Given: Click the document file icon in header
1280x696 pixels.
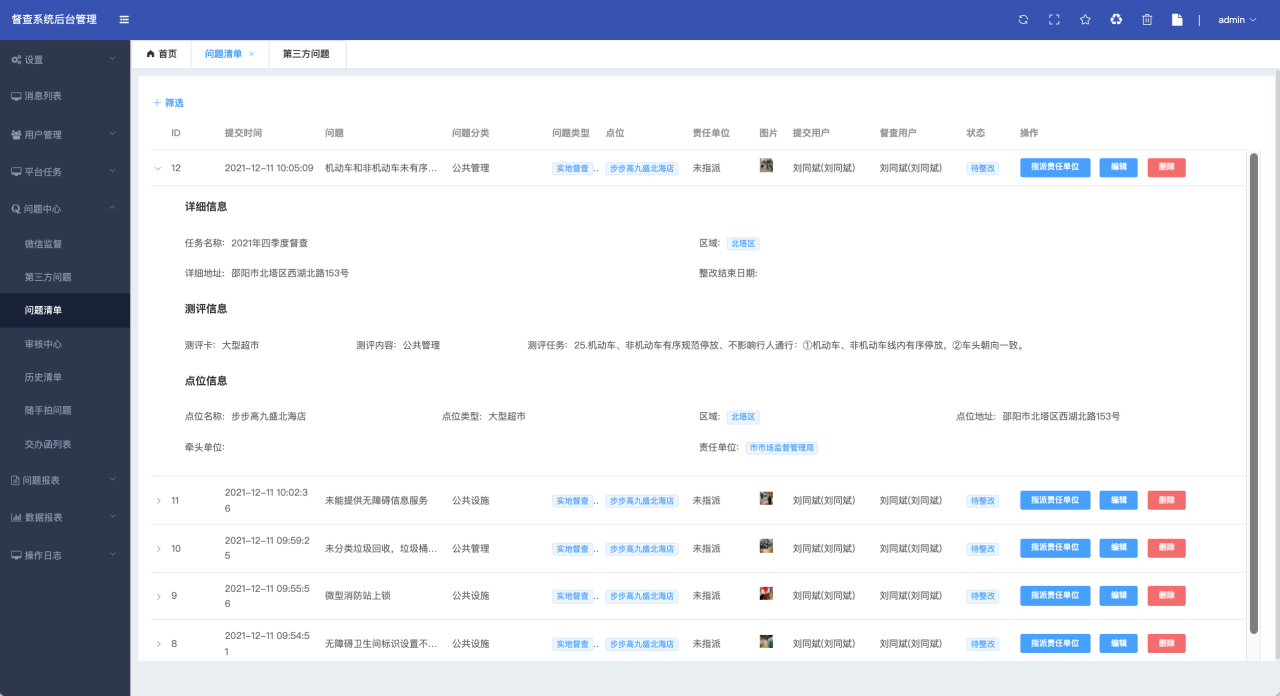Looking at the screenshot, I should (x=1178, y=20).
